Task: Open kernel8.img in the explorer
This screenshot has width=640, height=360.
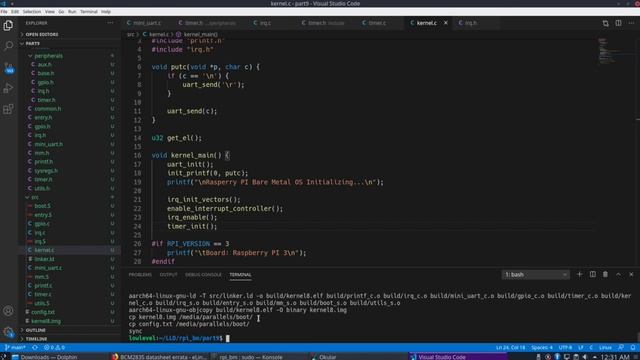Action: [46, 321]
